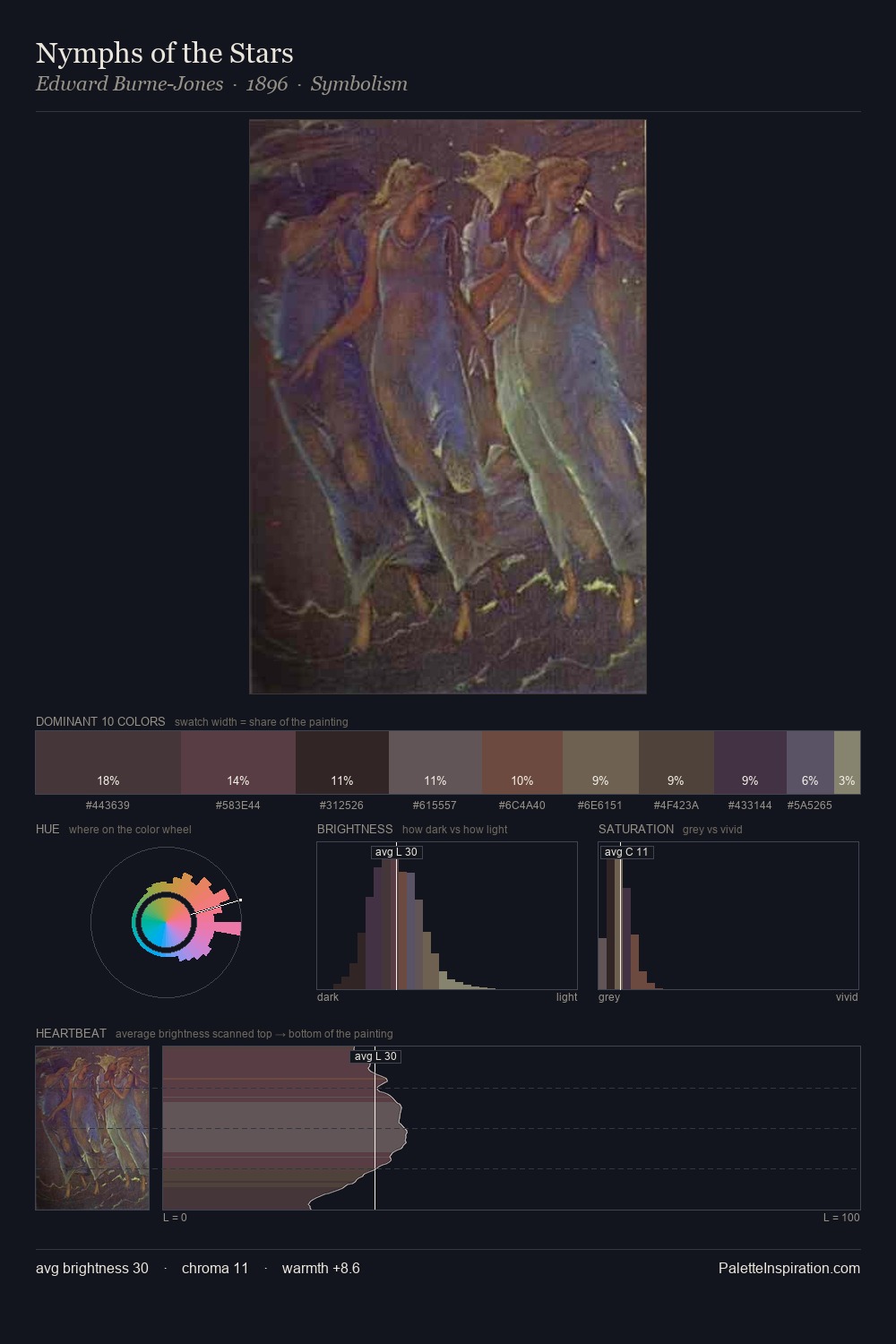The image size is (896, 1344).
Task: Click the hue color wheel
Action: 166,922
